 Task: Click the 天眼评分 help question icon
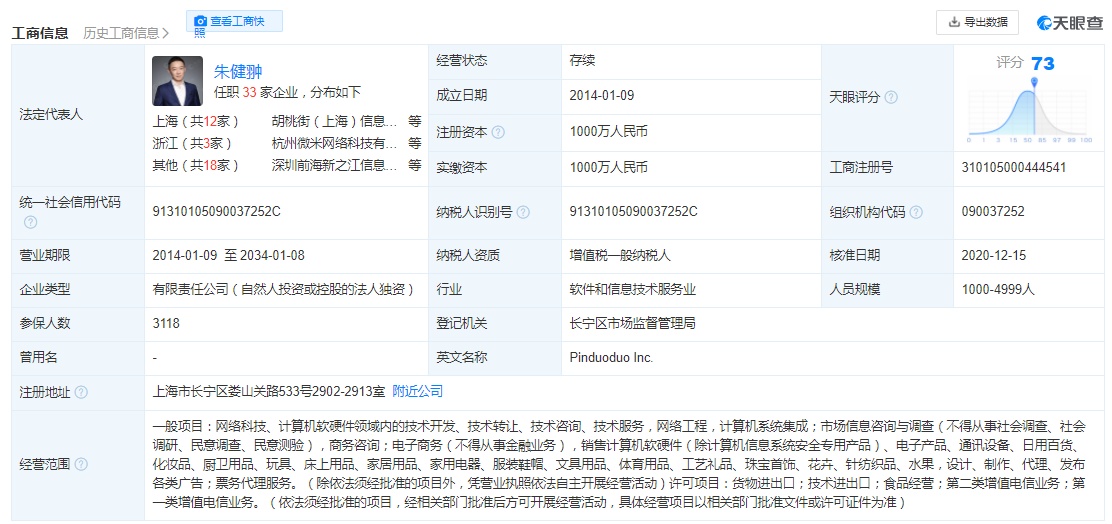coord(891,97)
